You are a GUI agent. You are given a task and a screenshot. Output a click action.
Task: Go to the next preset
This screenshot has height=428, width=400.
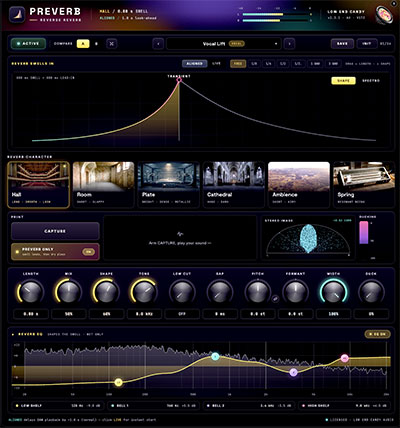pyautogui.click(x=289, y=44)
